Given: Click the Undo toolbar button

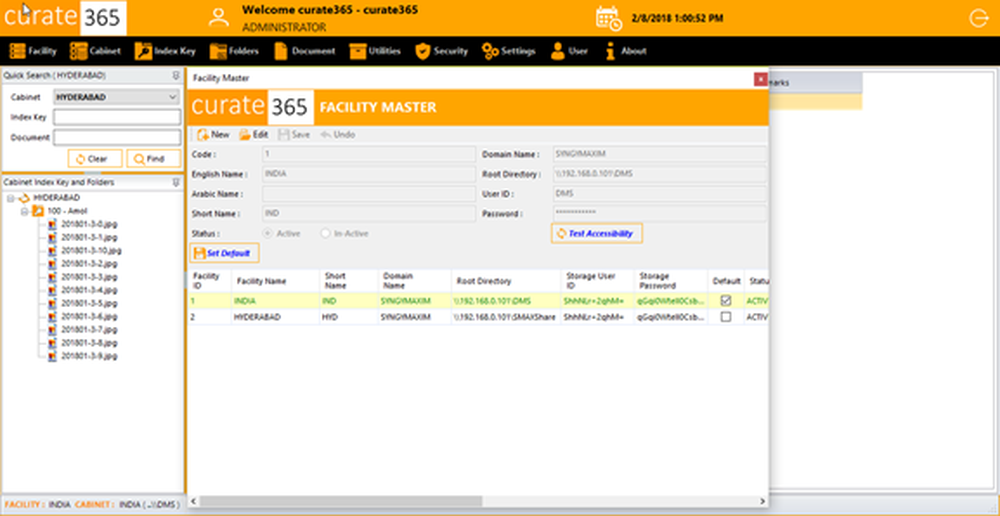Looking at the screenshot, I should 337,135.
